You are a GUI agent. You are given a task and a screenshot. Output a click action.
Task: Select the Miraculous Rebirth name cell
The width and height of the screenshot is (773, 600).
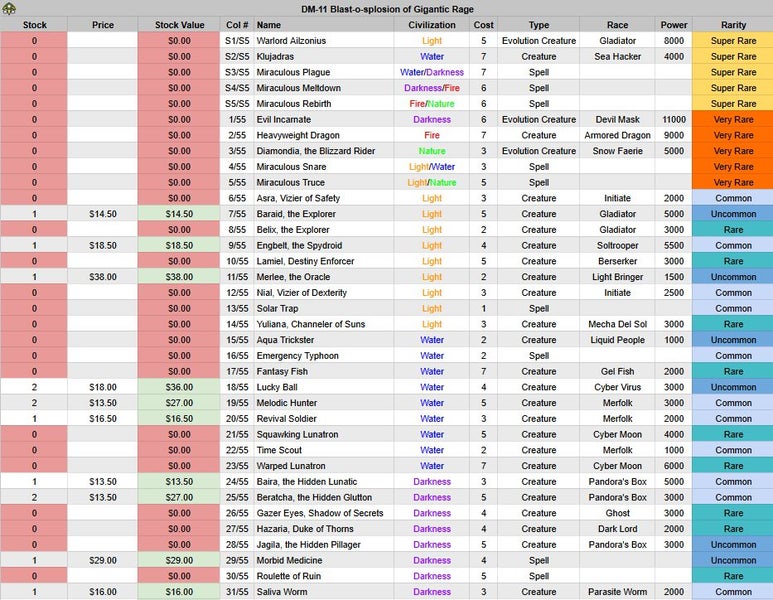click(324, 104)
